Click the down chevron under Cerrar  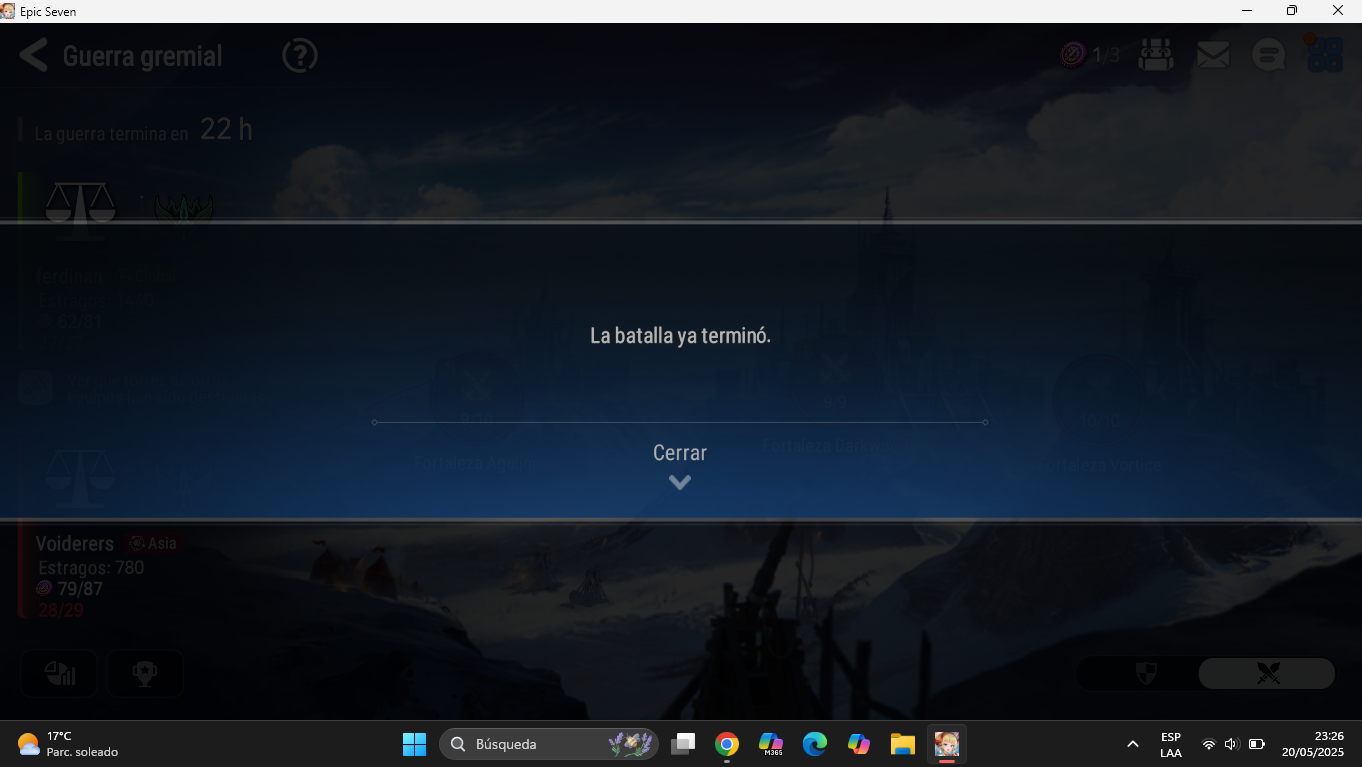(680, 482)
